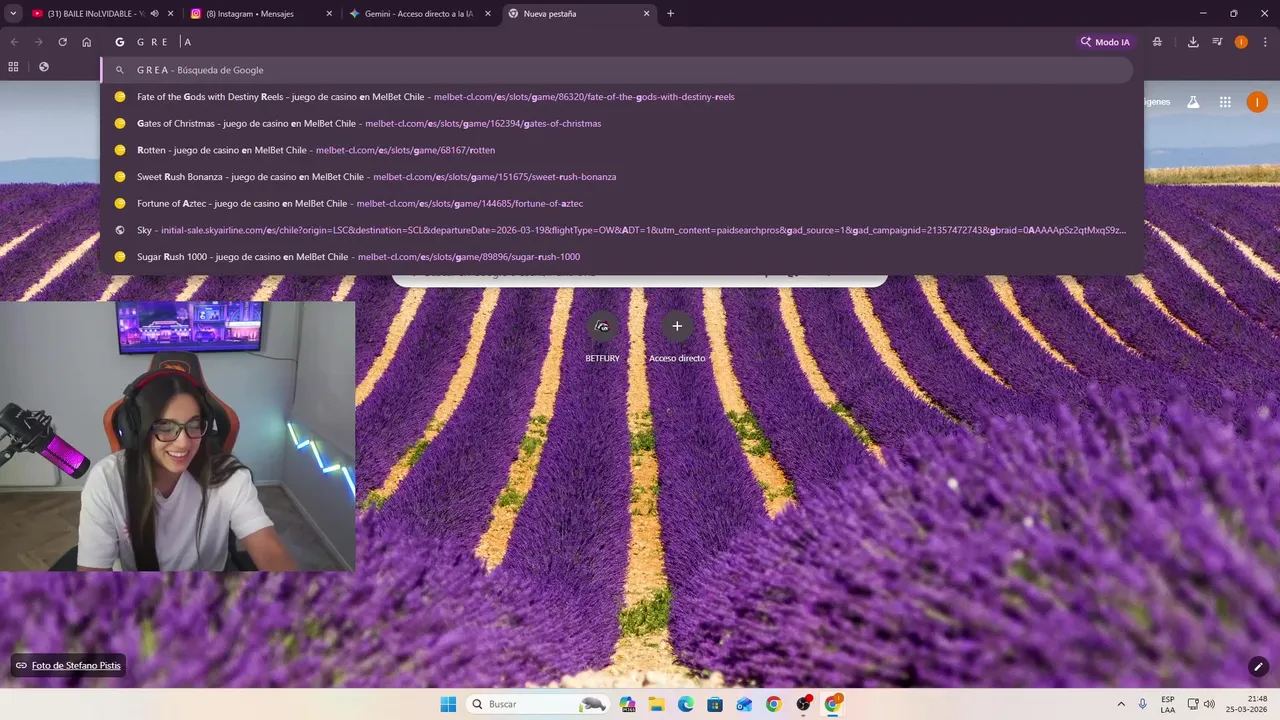
Task: Open a new tab with plus button
Action: click(x=670, y=14)
